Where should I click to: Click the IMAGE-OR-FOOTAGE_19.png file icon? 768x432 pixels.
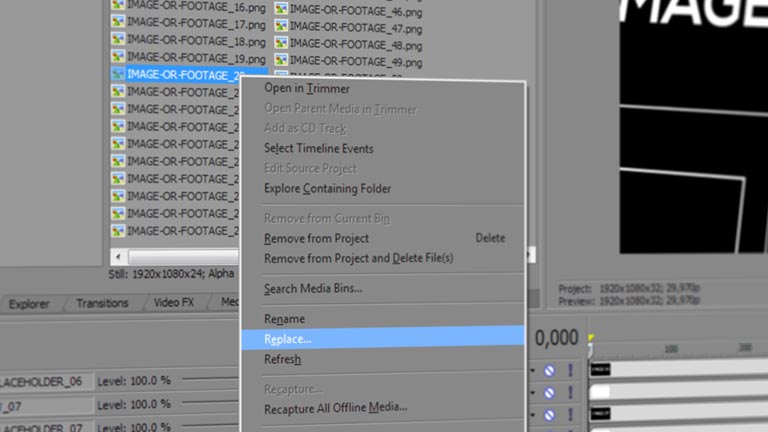(118, 56)
